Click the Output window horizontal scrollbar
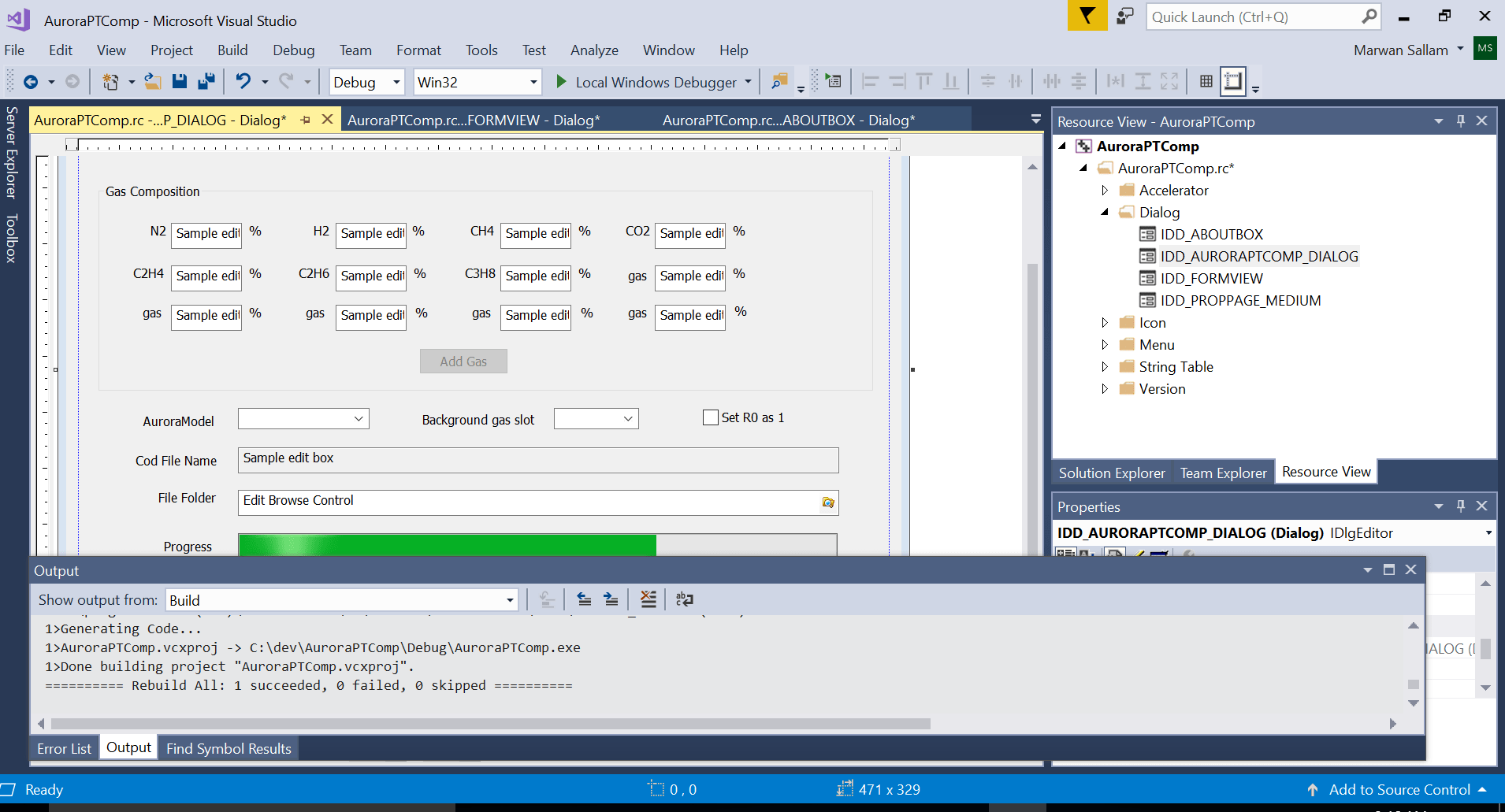The width and height of the screenshot is (1505, 812). pyautogui.click(x=490, y=723)
